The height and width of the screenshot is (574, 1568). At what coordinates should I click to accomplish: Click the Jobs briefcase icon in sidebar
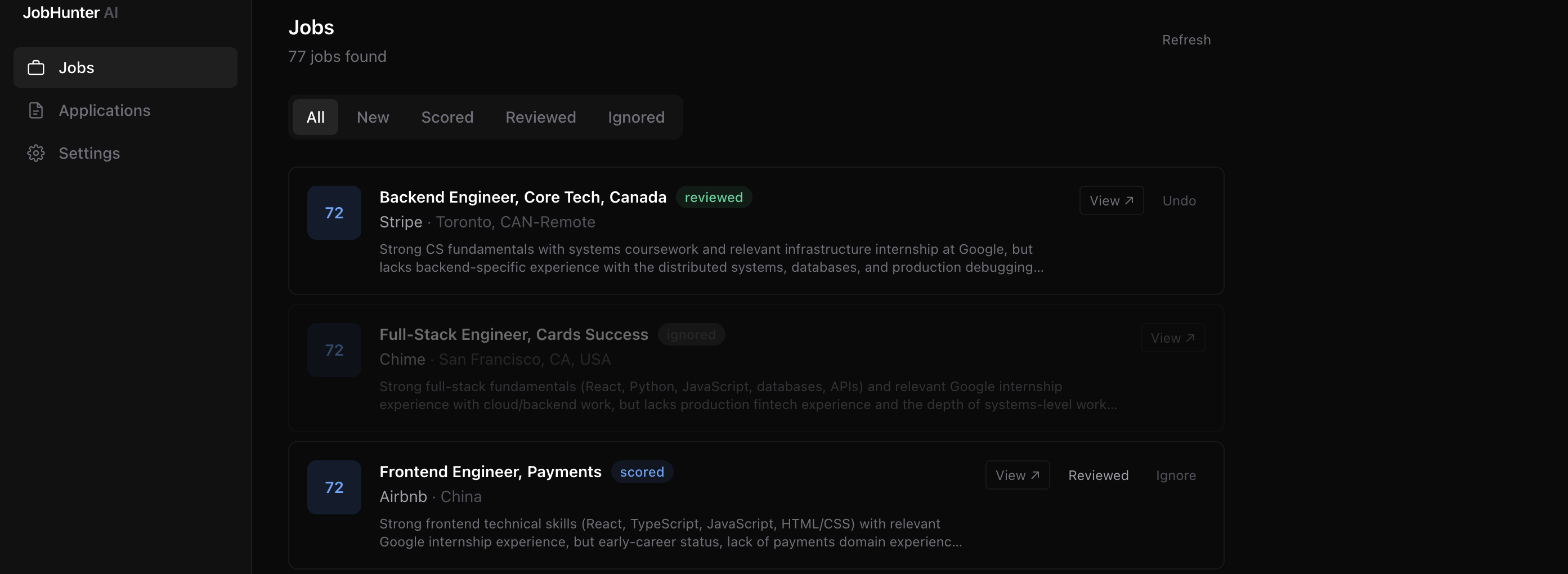[36, 68]
